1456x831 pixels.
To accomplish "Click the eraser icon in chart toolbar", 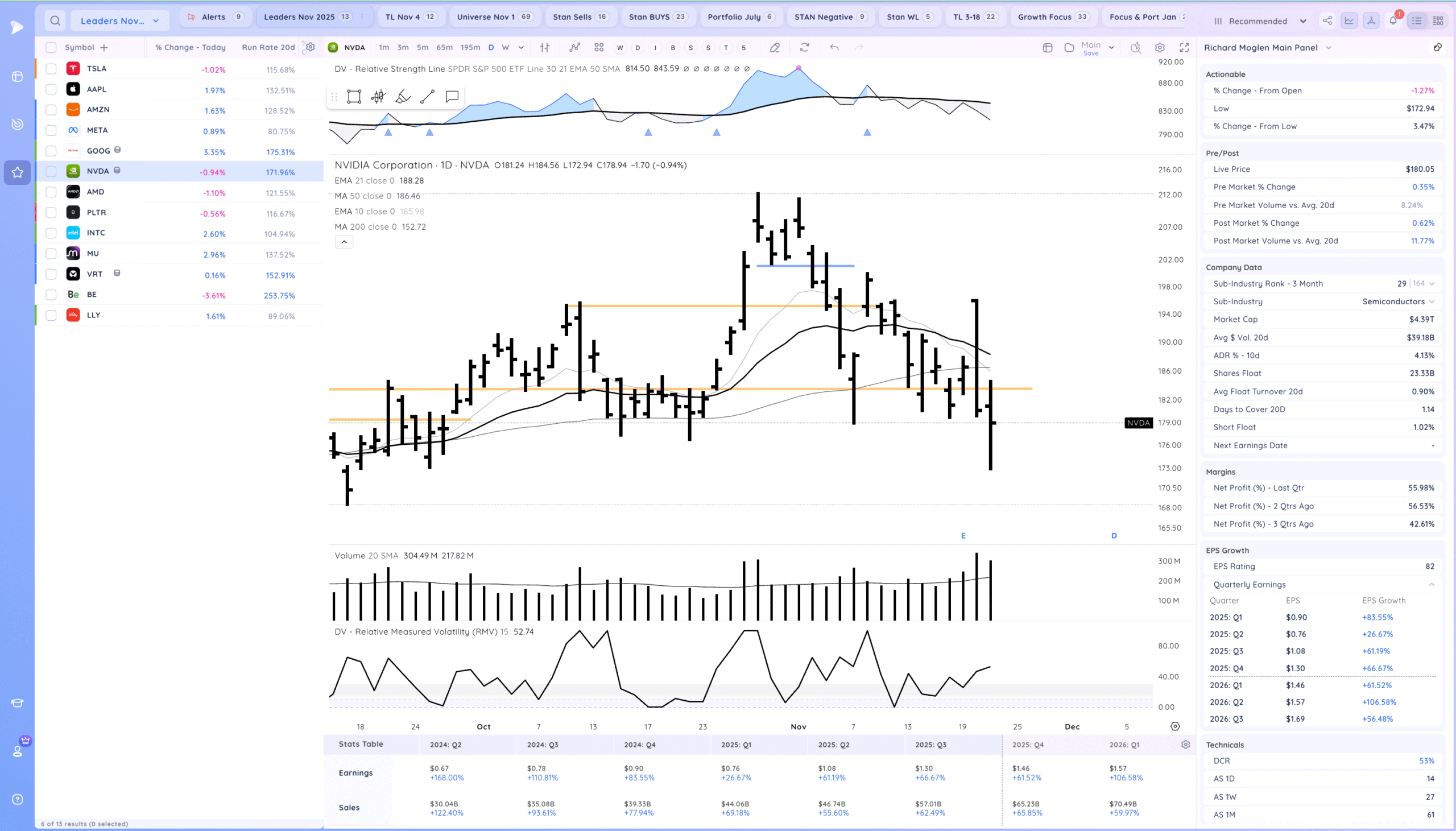I will pos(774,47).
